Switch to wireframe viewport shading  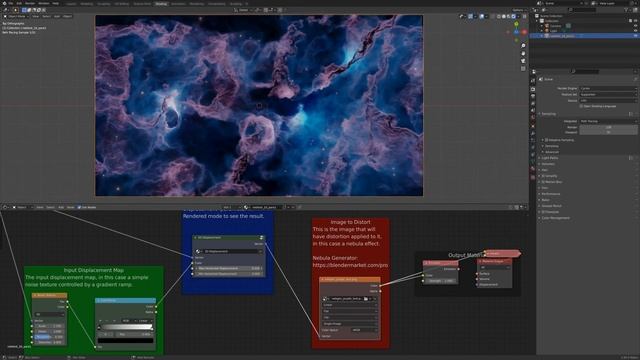click(x=499, y=16)
